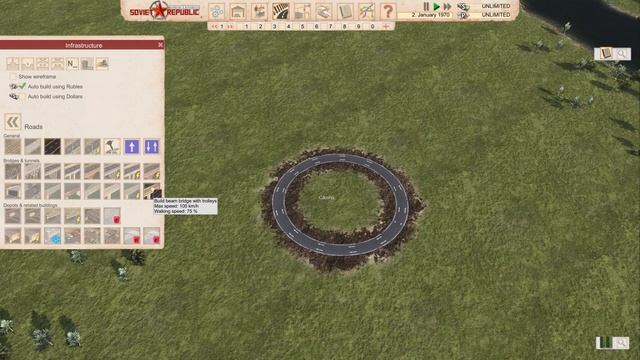The image size is (640, 360).
Task: Click the magnifier icon near the top-right corner
Action: pyautogui.click(x=622, y=53)
